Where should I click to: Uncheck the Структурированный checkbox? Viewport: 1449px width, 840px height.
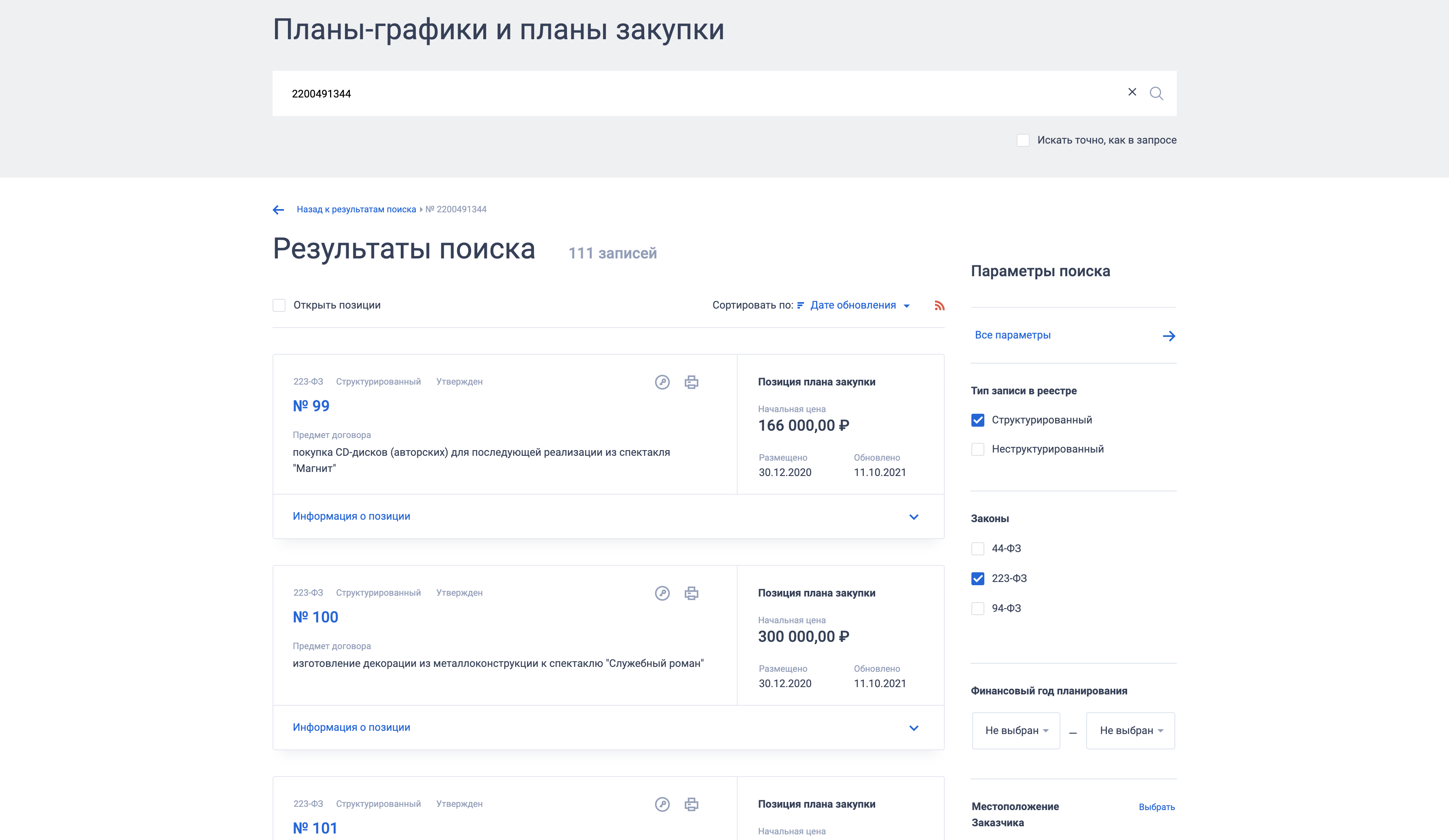point(977,420)
